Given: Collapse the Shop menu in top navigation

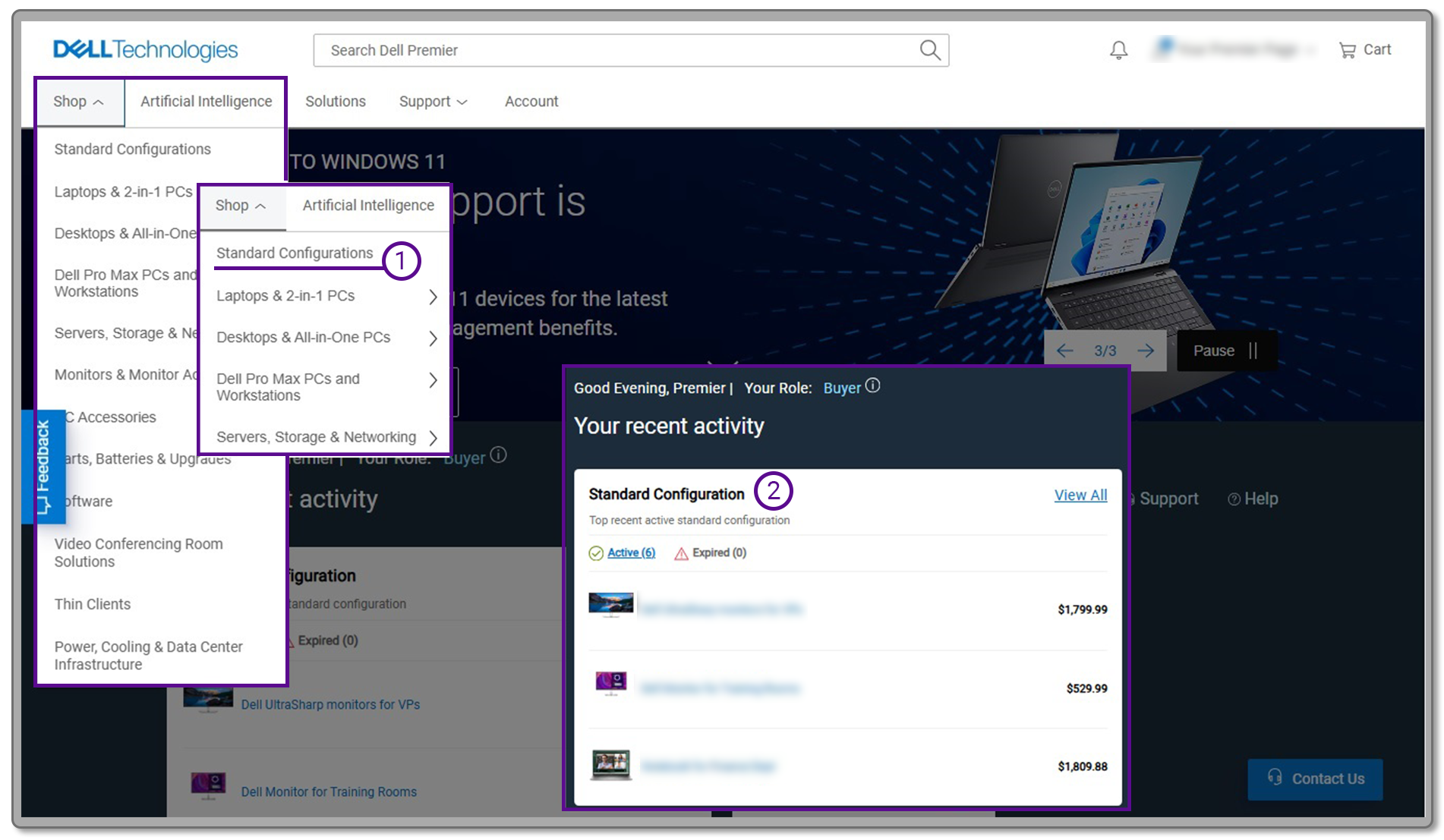Looking at the screenshot, I should point(79,102).
